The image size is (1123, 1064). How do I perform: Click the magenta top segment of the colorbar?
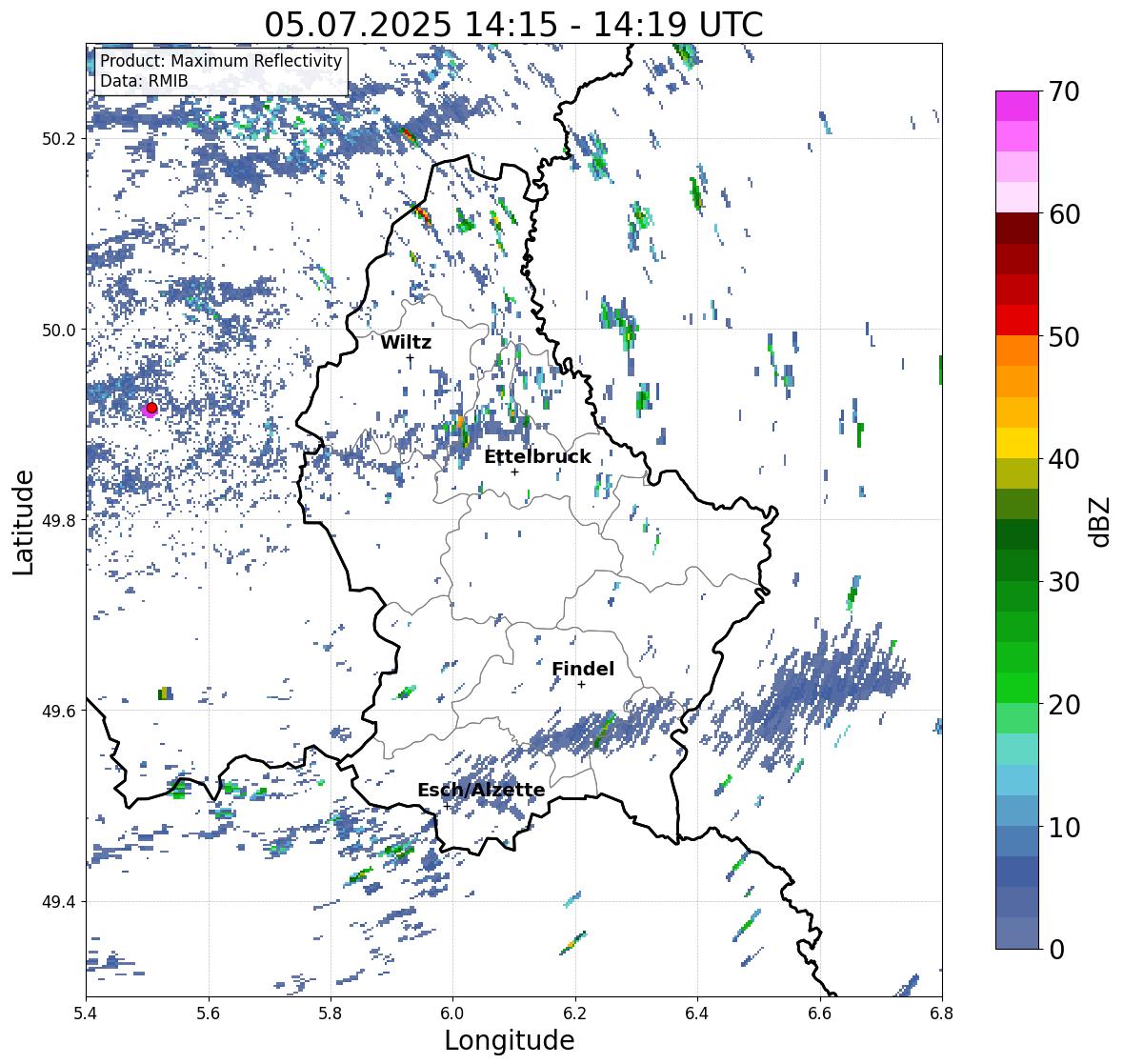[x=1017, y=106]
